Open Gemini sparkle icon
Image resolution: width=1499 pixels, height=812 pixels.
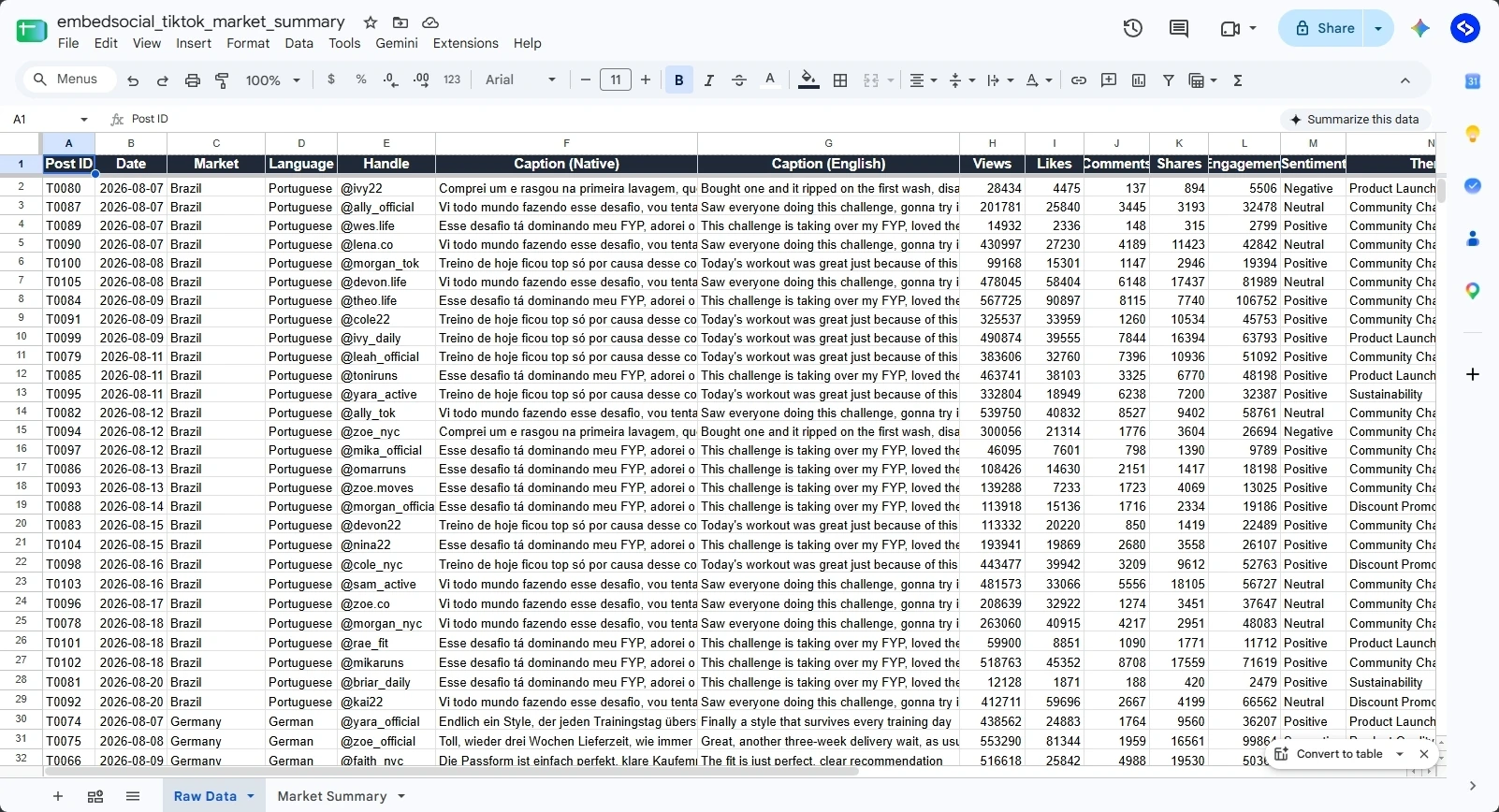click(x=1420, y=28)
